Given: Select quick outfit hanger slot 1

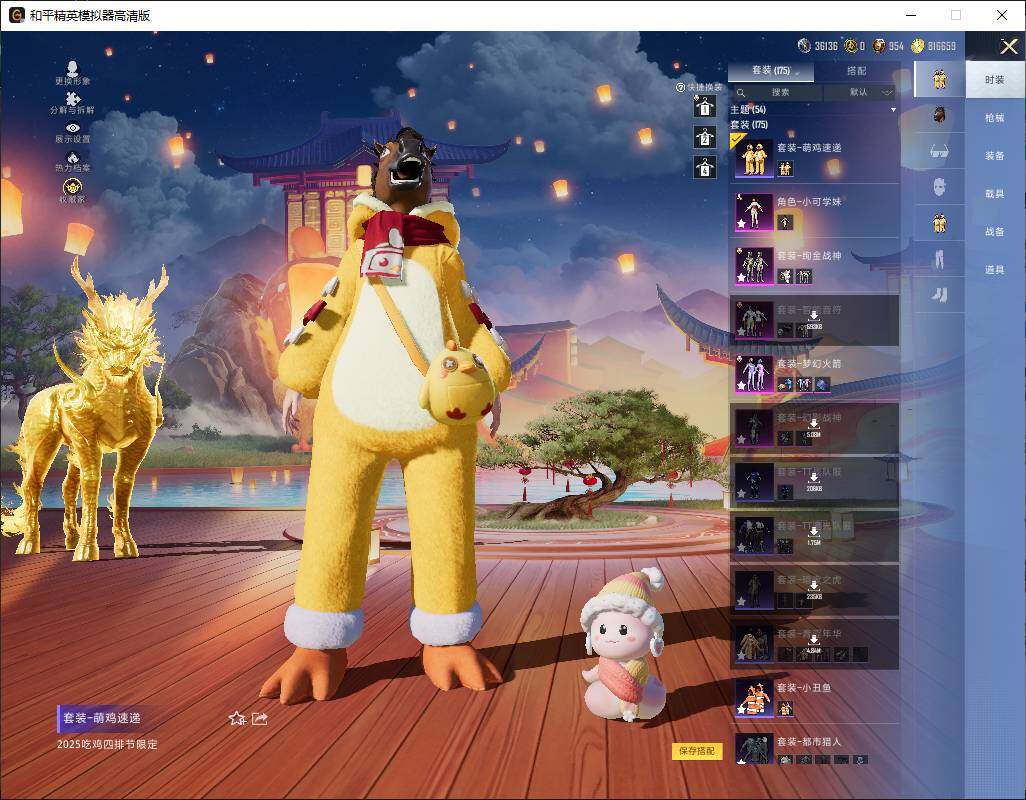Looking at the screenshot, I should pyautogui.click(x=705, y=107).
